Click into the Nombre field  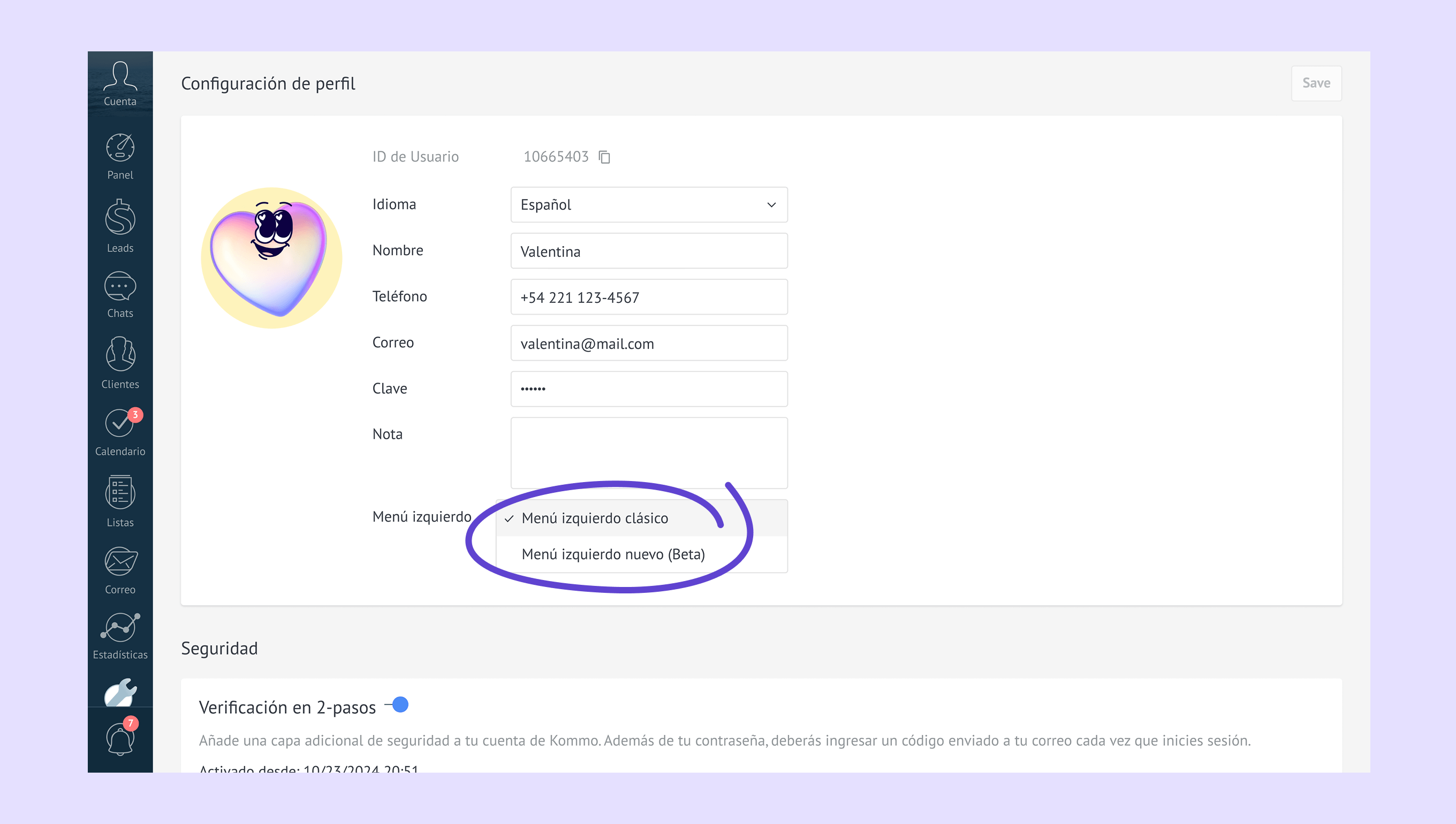pyautogui.click(x=649, y=251)
